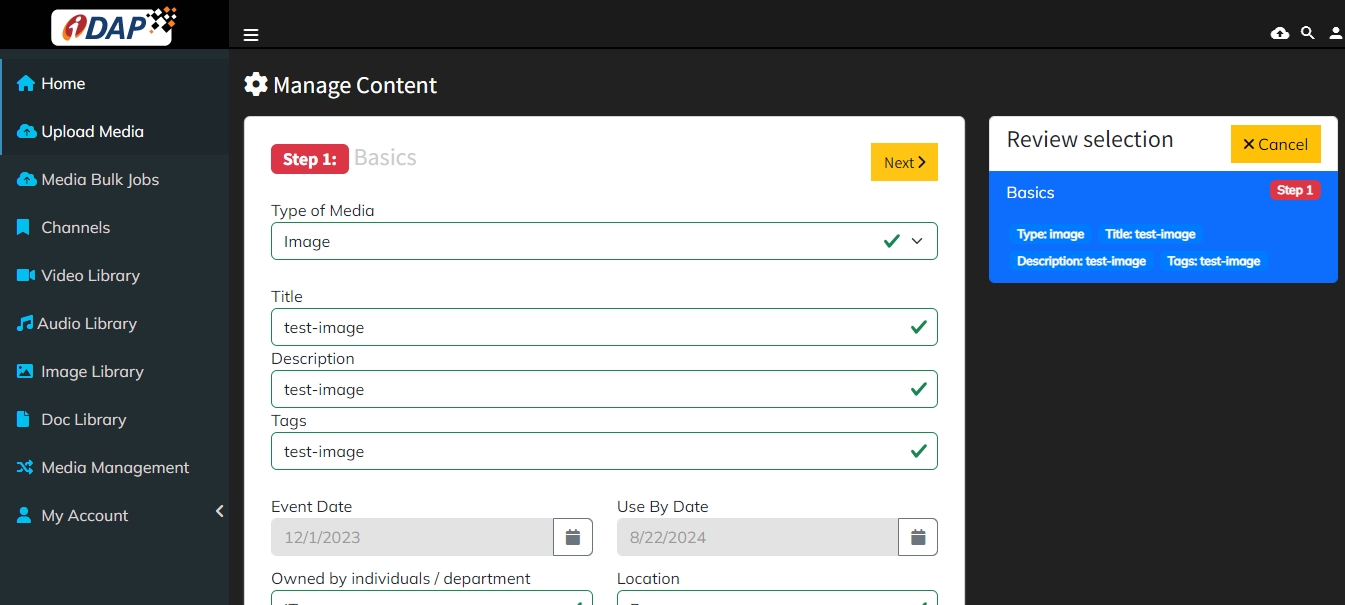Click the Basics heading in review panel
Viewport: 1345px width, 605px height.
pyautogui.click(x=1030, y=192)
